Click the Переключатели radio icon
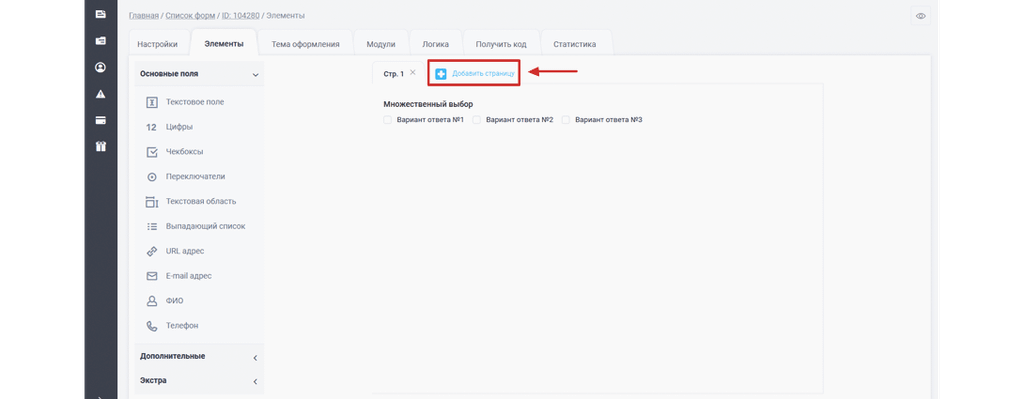This screenshot has height=399, width=1024. [x=152, y=177]
